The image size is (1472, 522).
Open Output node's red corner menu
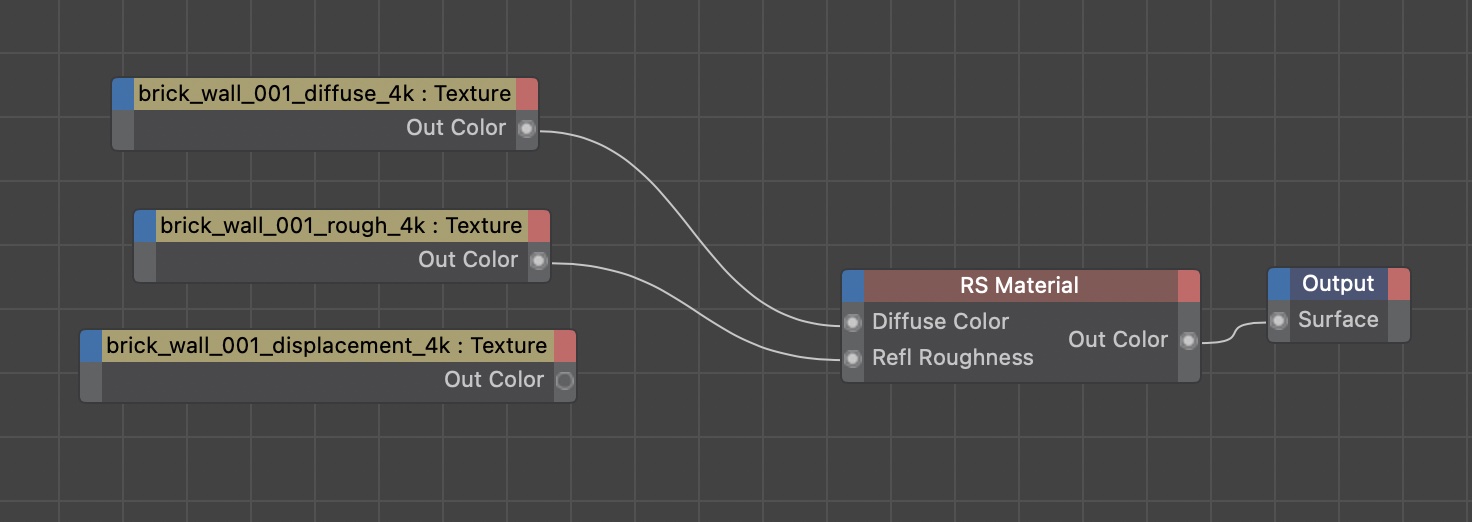pyautogui.click(x=1399, y=284)
